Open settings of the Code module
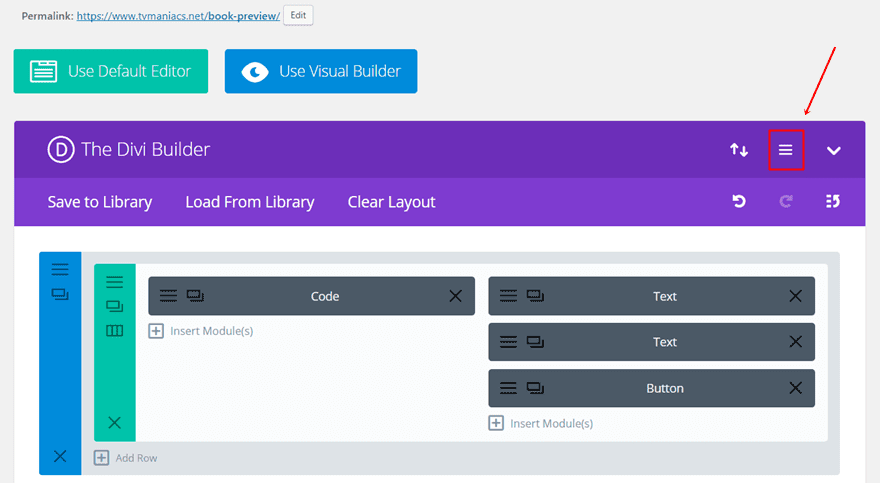 click(168, 296)
